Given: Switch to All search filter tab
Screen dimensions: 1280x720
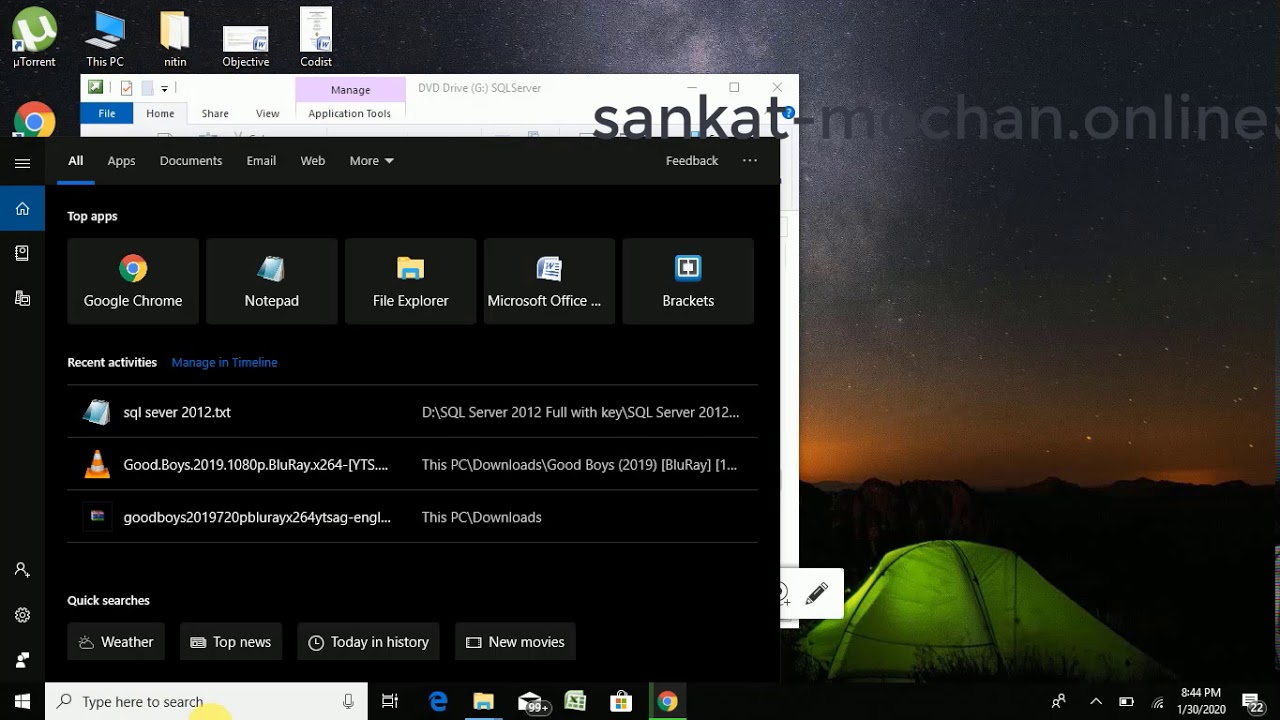Looking at the screenshot, I should 75,160.
